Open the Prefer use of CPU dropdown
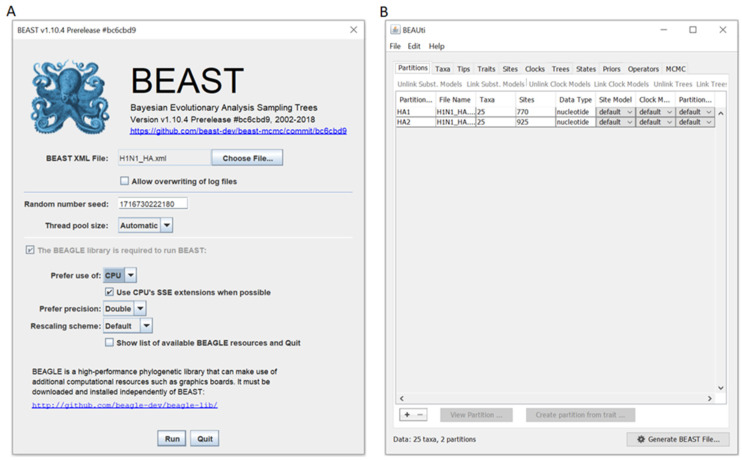 [131, 275]
